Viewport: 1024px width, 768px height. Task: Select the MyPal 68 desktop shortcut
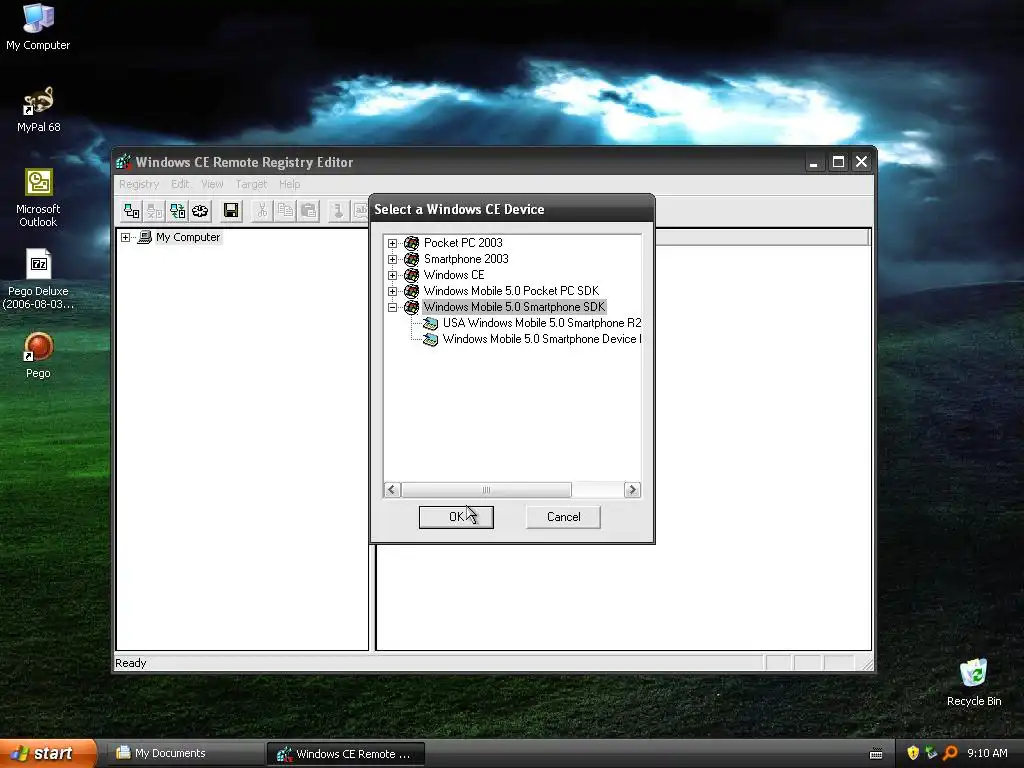click(38, 101)
